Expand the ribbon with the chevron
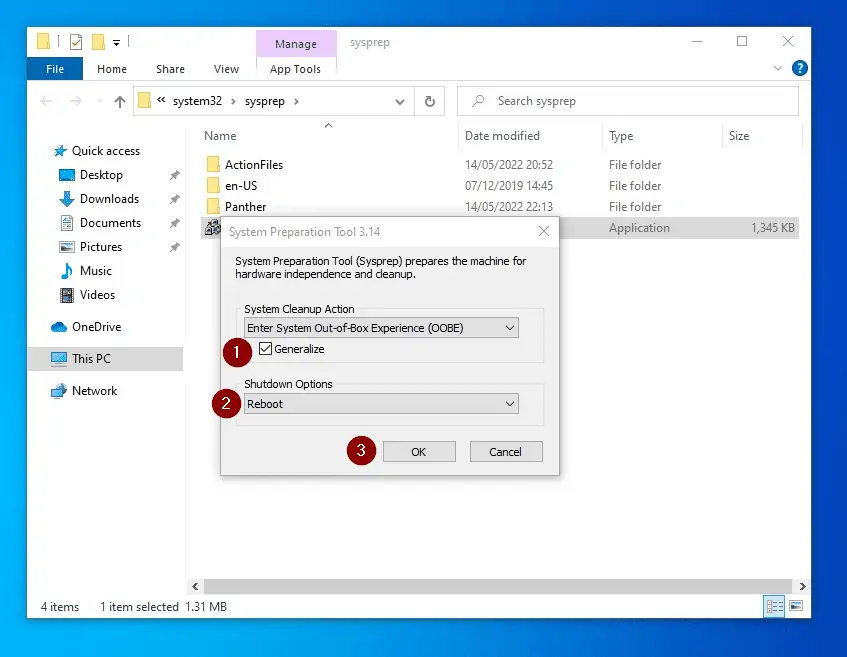The width and height of the screenshot is (847, 657). [778, 68]
